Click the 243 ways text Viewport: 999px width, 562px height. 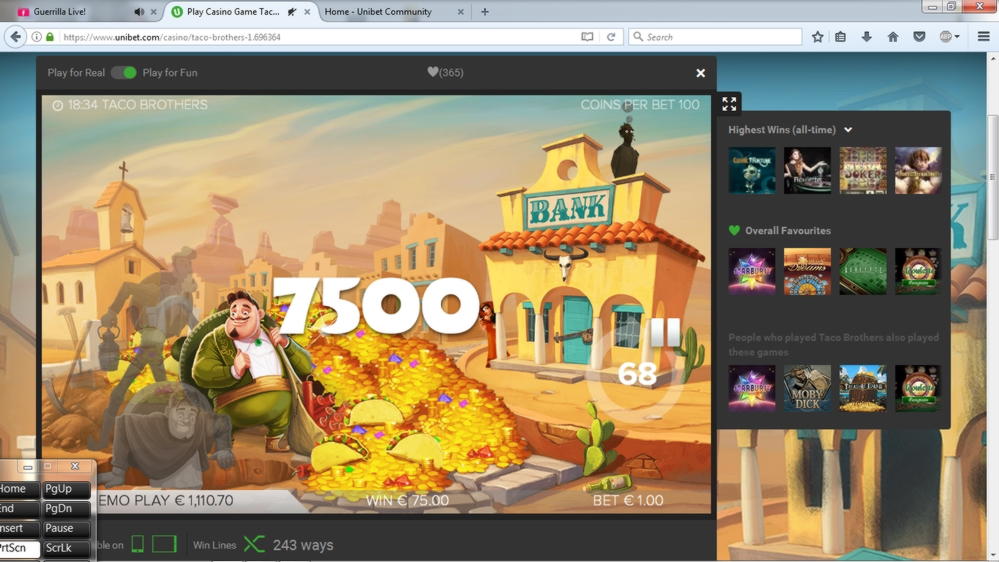click(x=303, y=545)
